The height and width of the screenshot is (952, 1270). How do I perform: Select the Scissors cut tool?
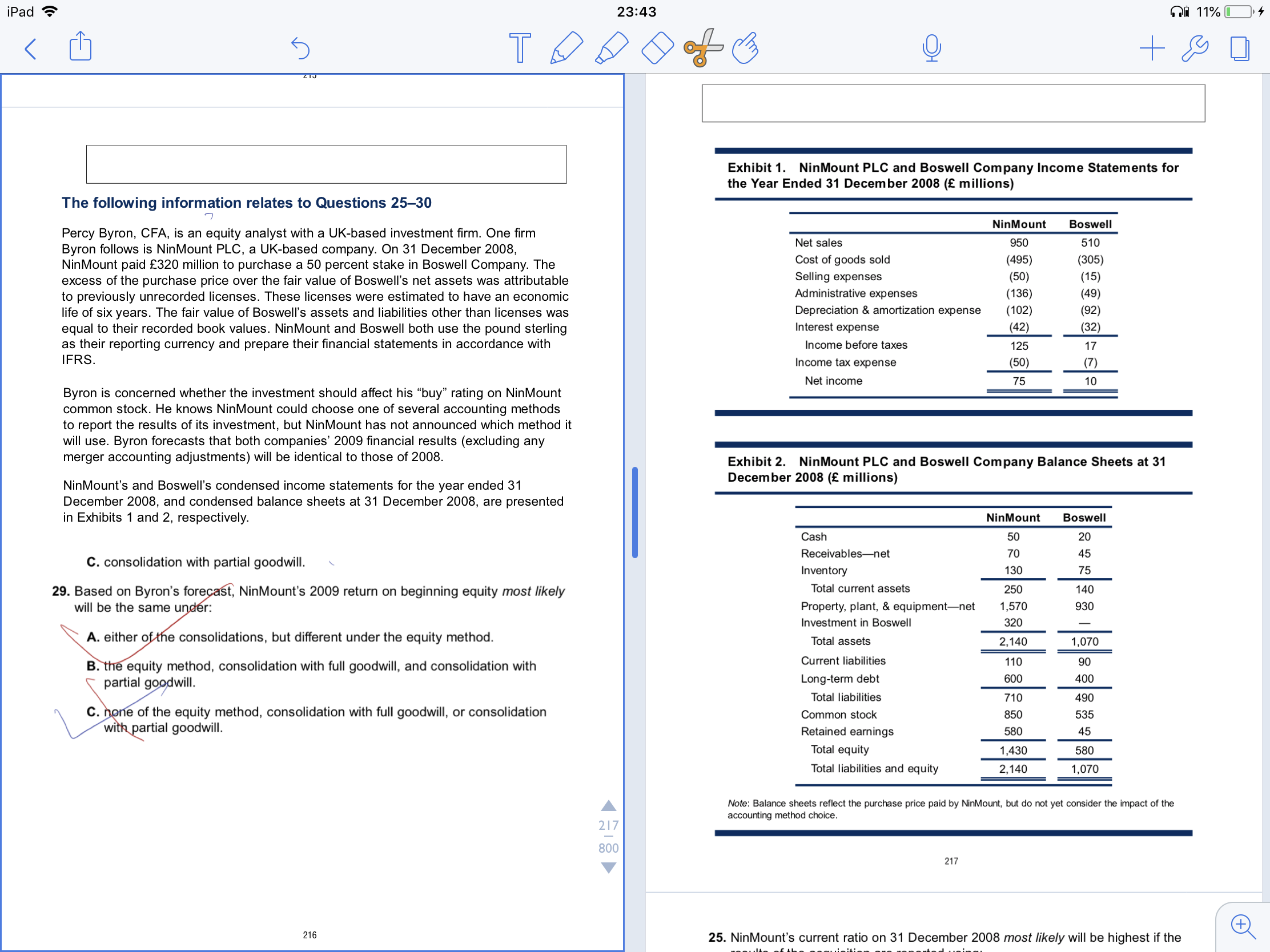pos(703,47)
